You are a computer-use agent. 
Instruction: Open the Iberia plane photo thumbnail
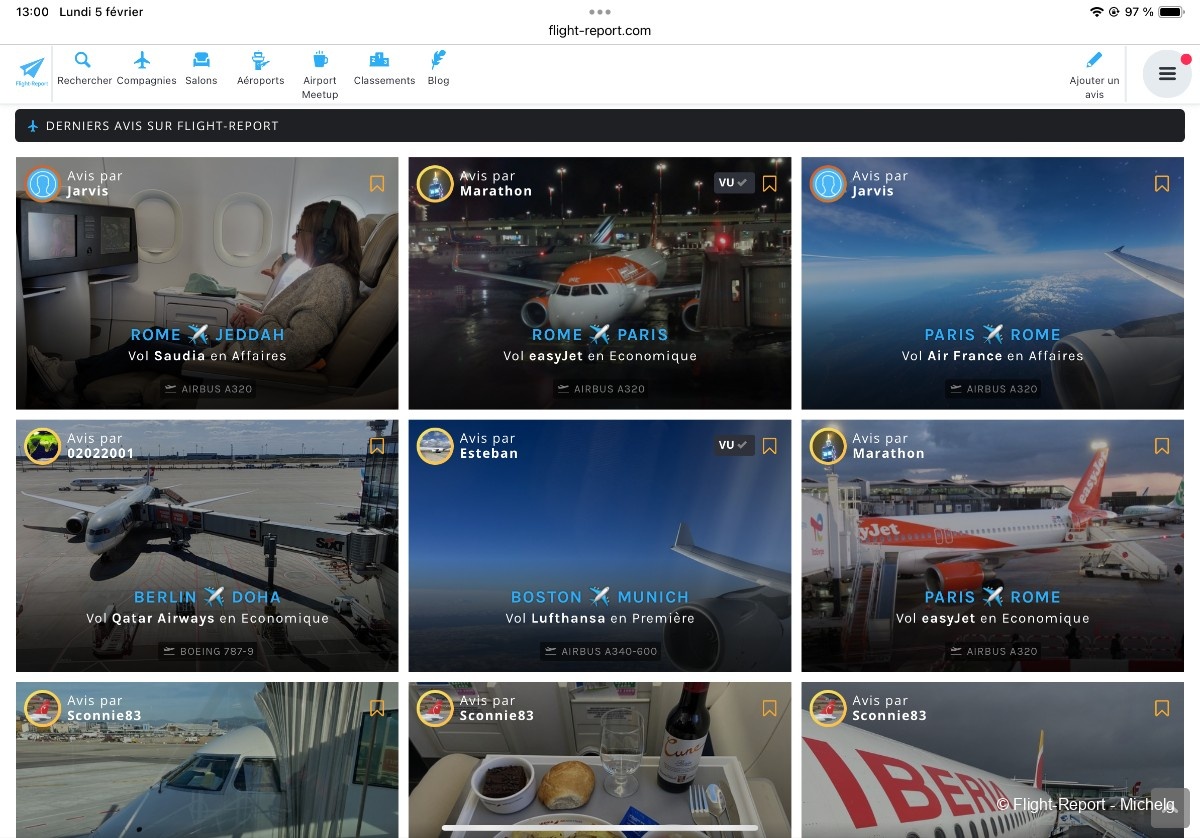(992, 760)
